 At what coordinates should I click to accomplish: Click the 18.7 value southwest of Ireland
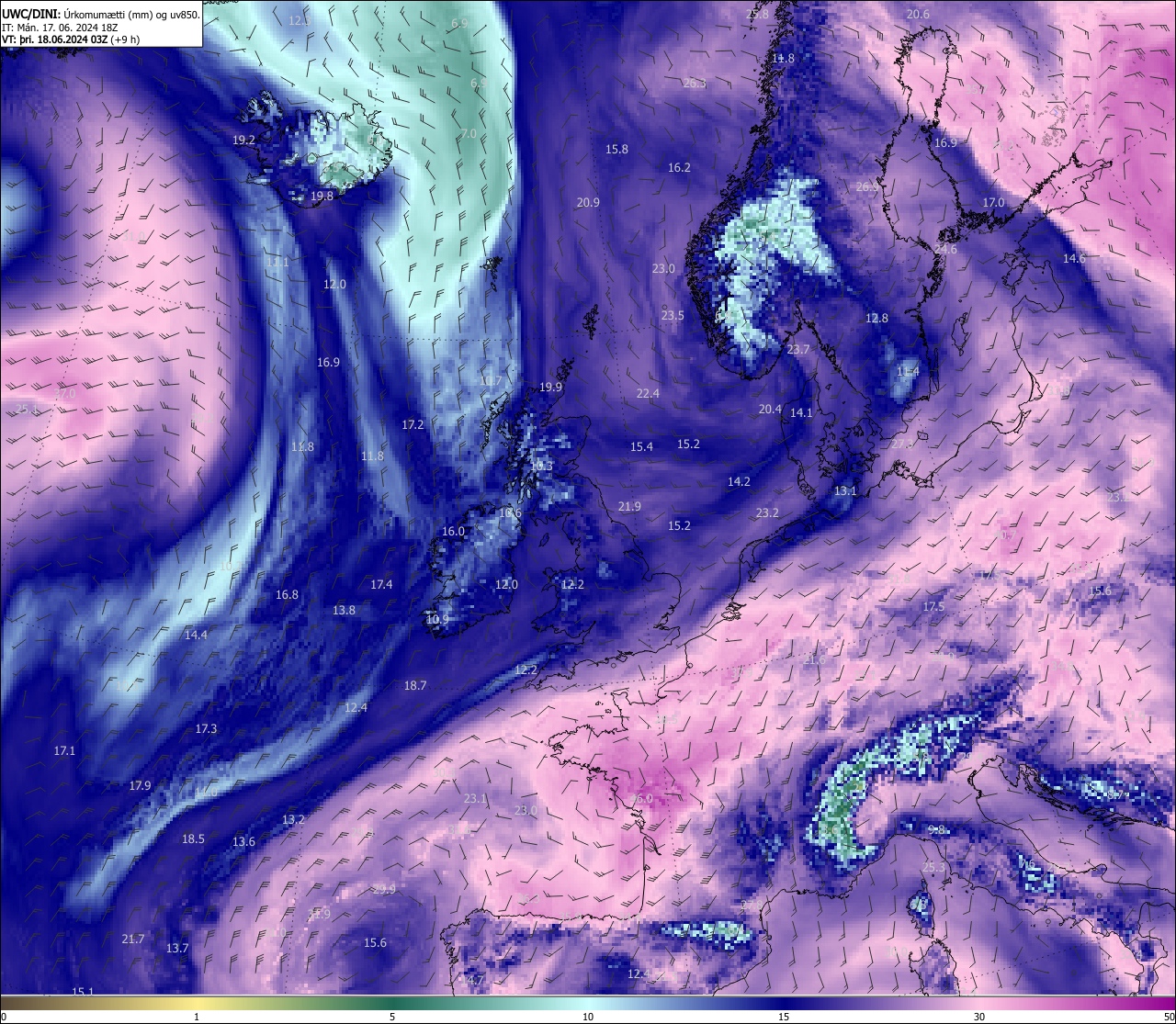tap(415, 685)
